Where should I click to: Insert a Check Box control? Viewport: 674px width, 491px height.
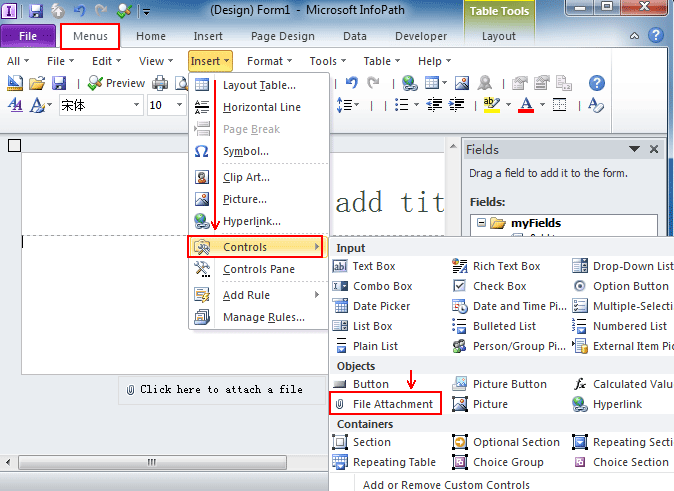[x=490, y=286]
